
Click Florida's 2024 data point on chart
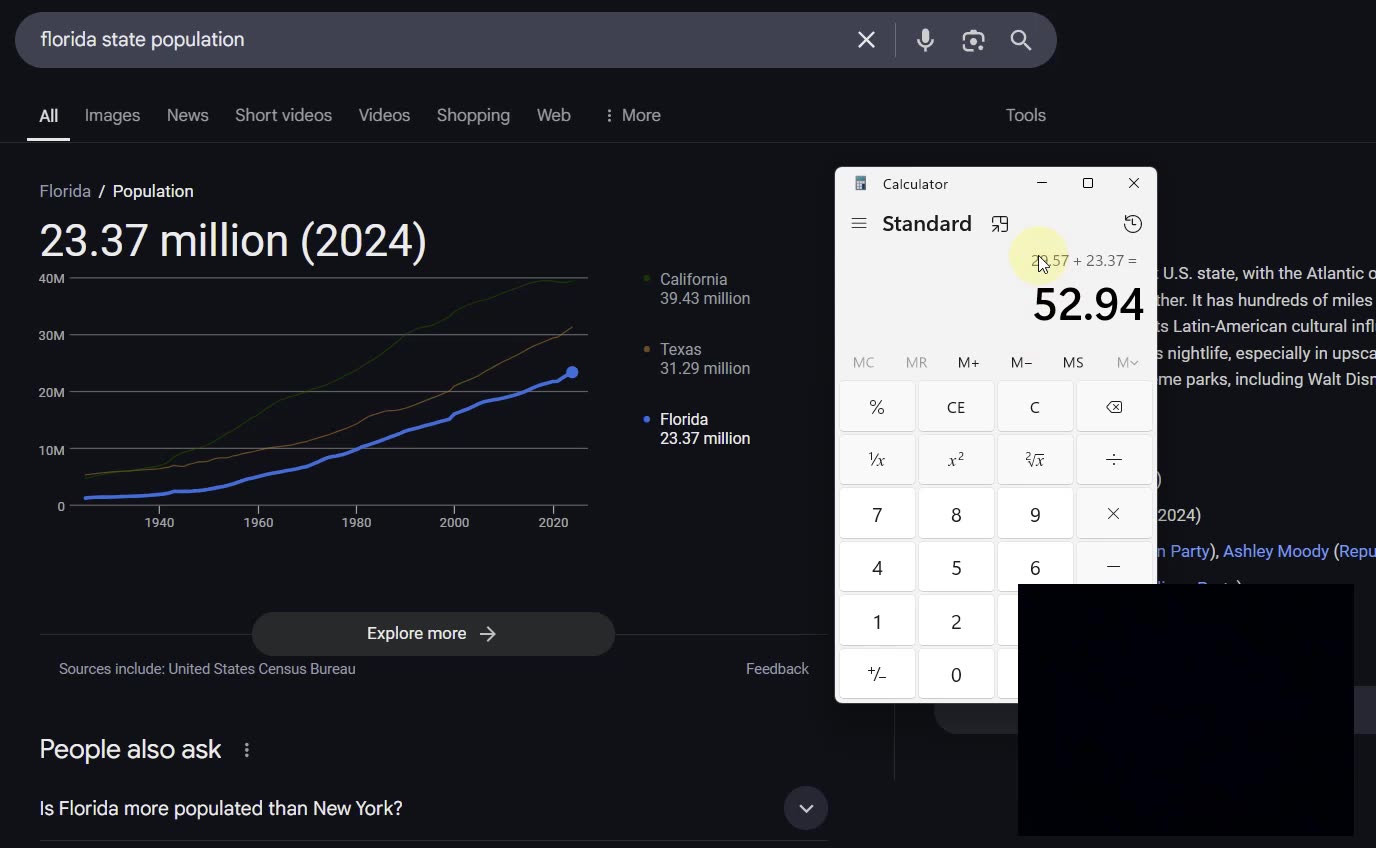tap(572, 373)
